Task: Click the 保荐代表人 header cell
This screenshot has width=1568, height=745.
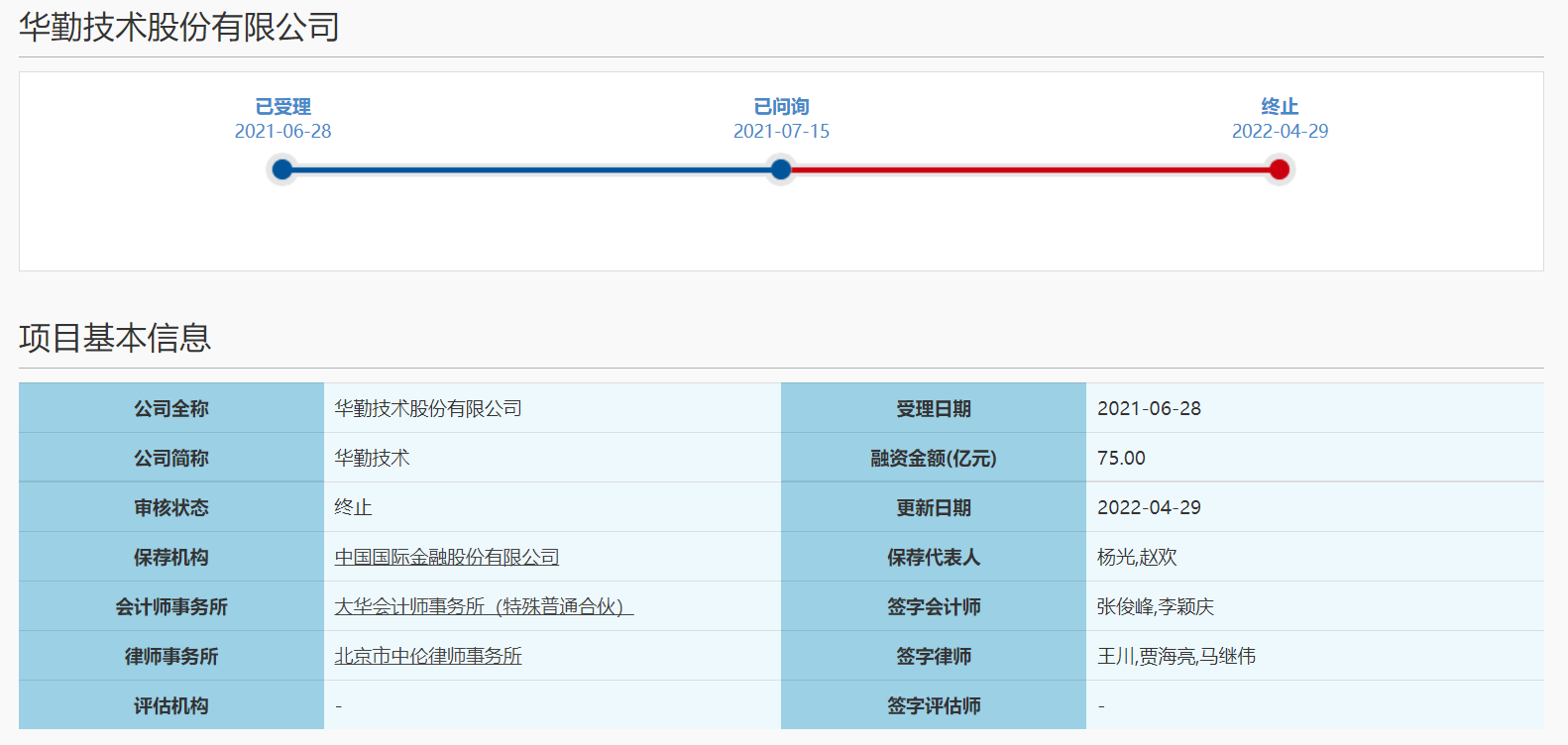Action: [934, 557]
